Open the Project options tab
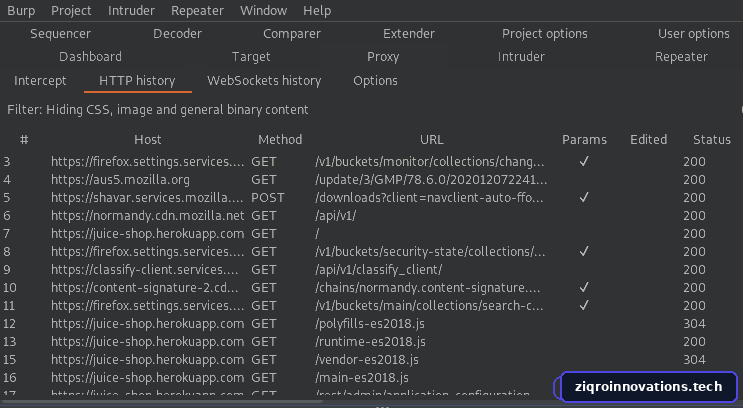Image resolution: width=743 pixels, height=408 pixels. point(544,34)
